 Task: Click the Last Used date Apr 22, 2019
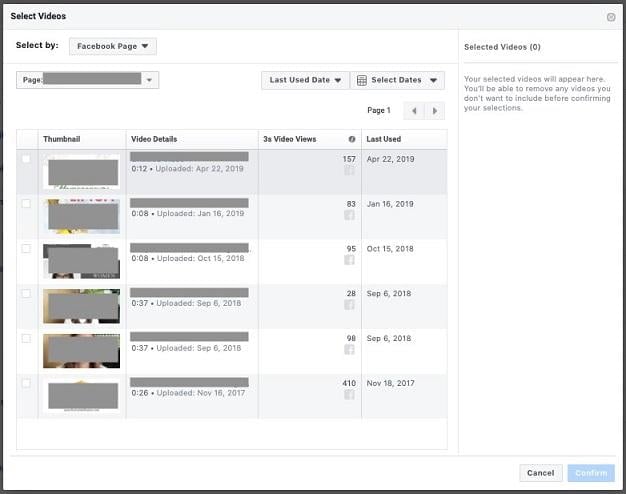pyautogui.click(x=390, y=159)
